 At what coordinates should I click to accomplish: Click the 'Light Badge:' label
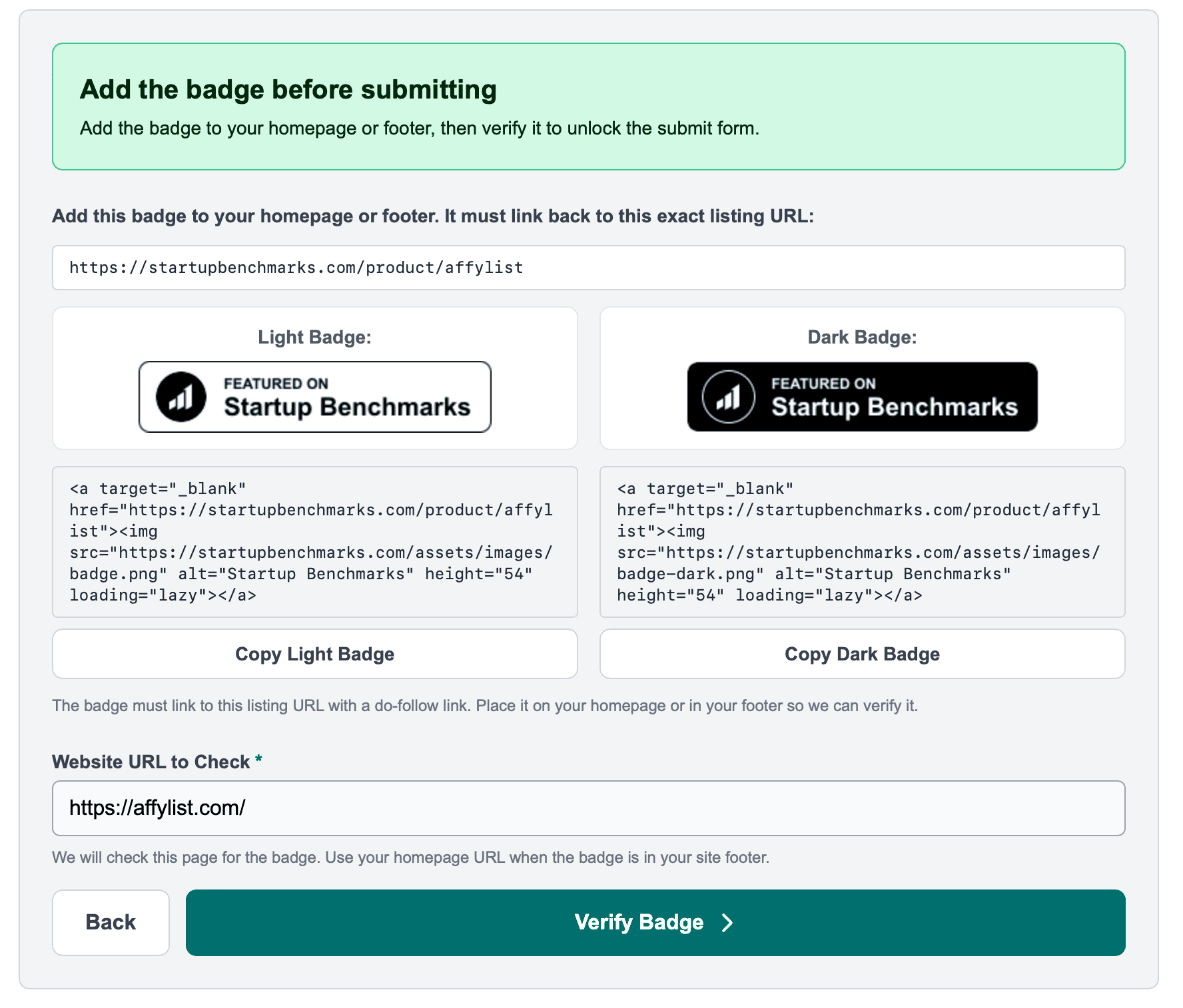pos(315,337)
